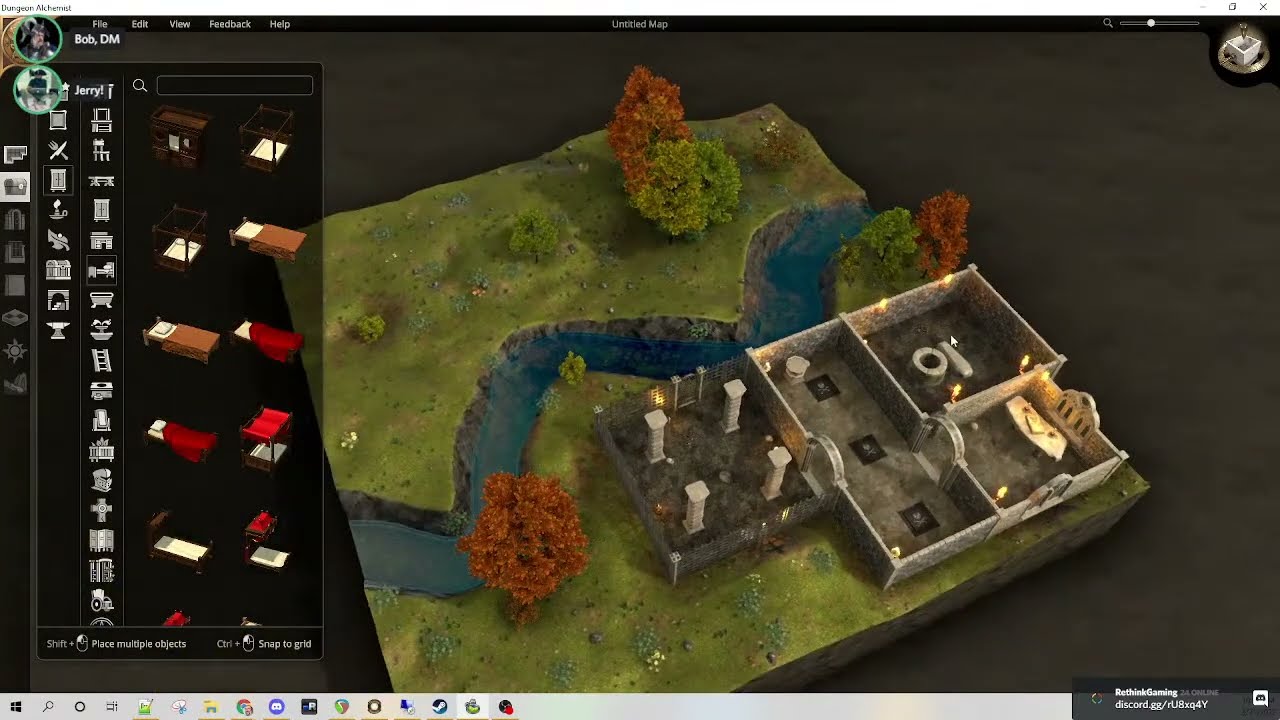1280x720 pixels.
Task: Open the candle lighting category
Action: click(x=58, y=210)
